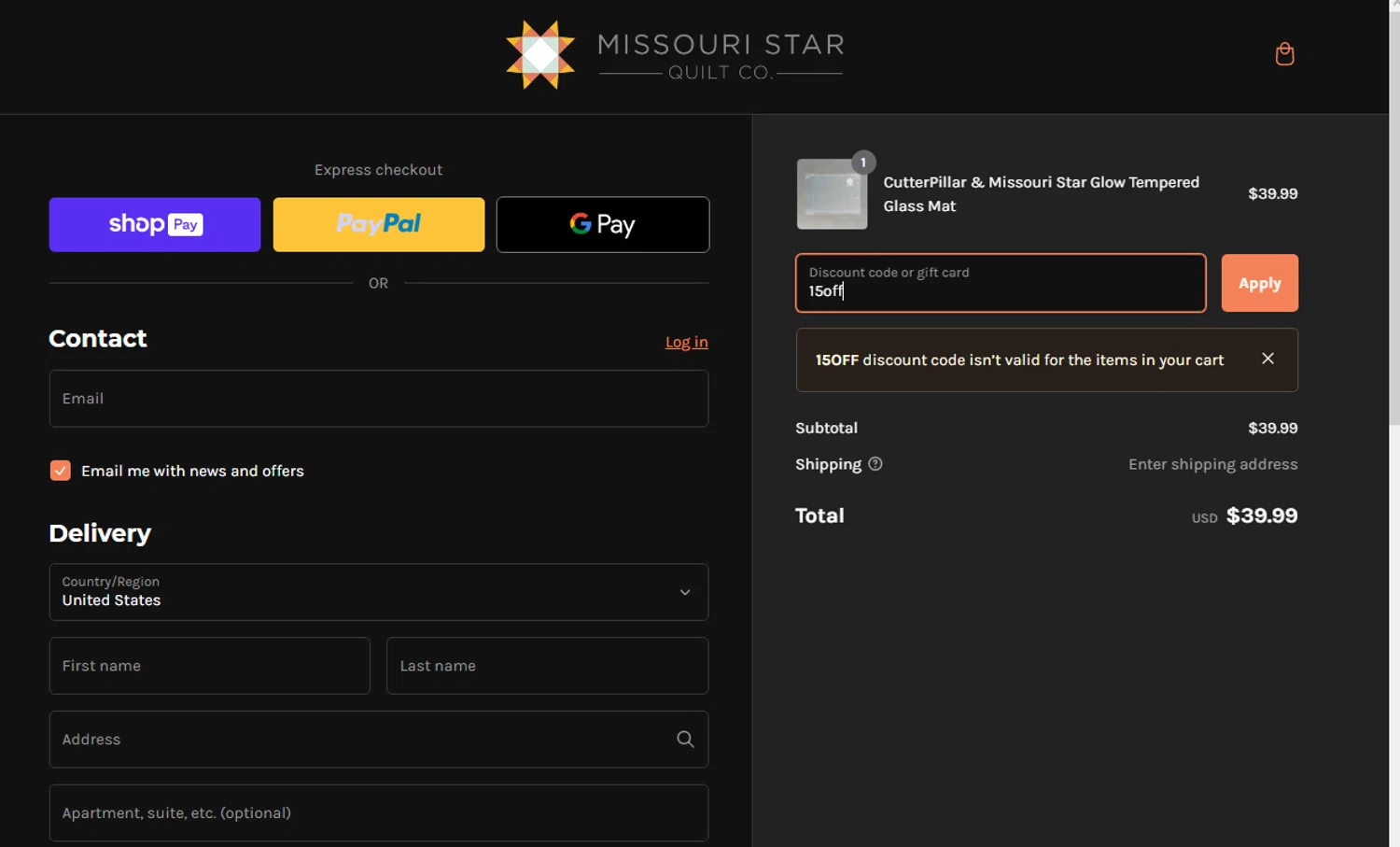Click the discount code or gift card field
Screen dimensions: 1400x847
[x=1001, y=283]
